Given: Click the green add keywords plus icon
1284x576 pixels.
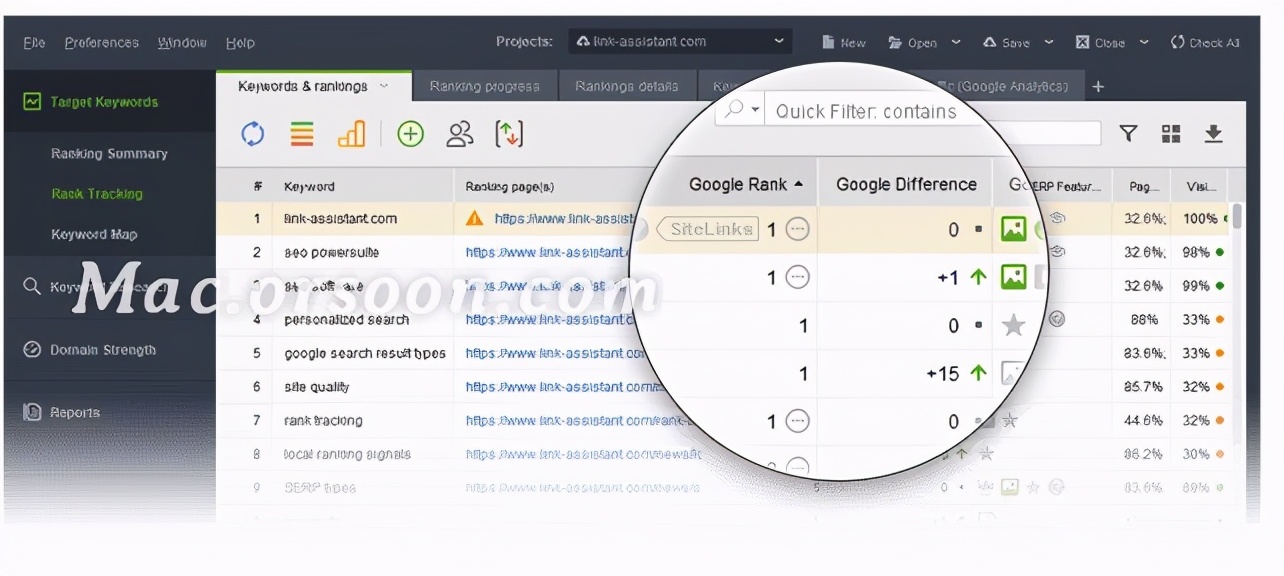Looking at the screenshot, I should coord(410,134).
